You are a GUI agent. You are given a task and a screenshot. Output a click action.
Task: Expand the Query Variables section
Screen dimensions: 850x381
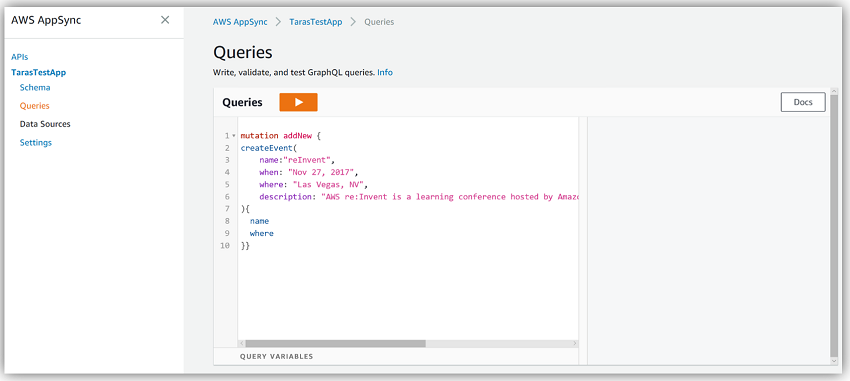pyautogui.click(x=276, y=357)
